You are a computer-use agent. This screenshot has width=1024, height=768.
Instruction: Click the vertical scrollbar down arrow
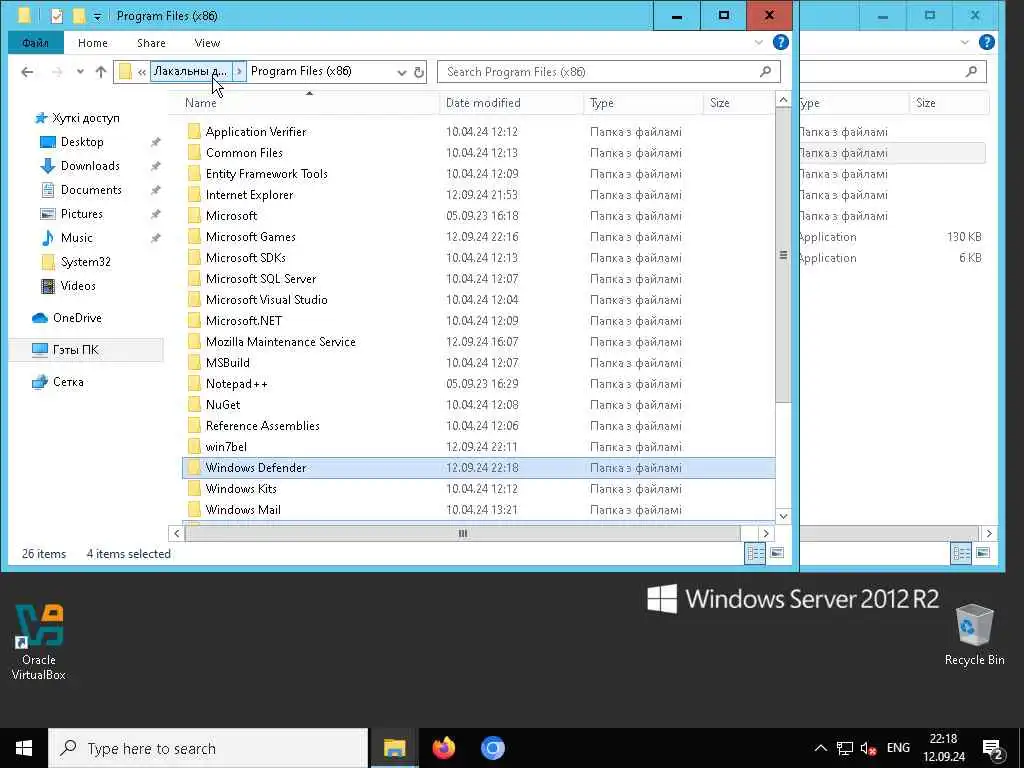point(783,516)
